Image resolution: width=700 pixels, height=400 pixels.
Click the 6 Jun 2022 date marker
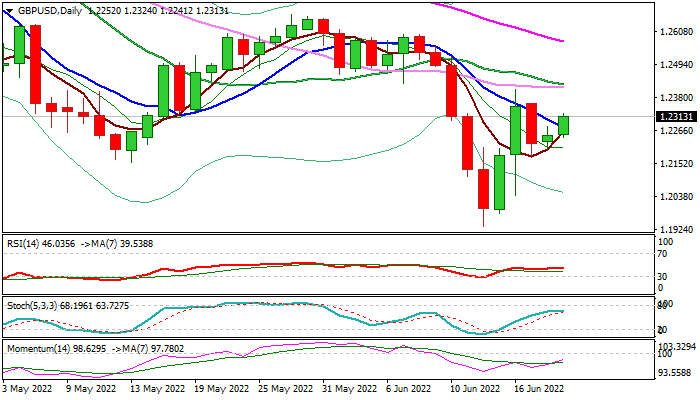point(408,389)
